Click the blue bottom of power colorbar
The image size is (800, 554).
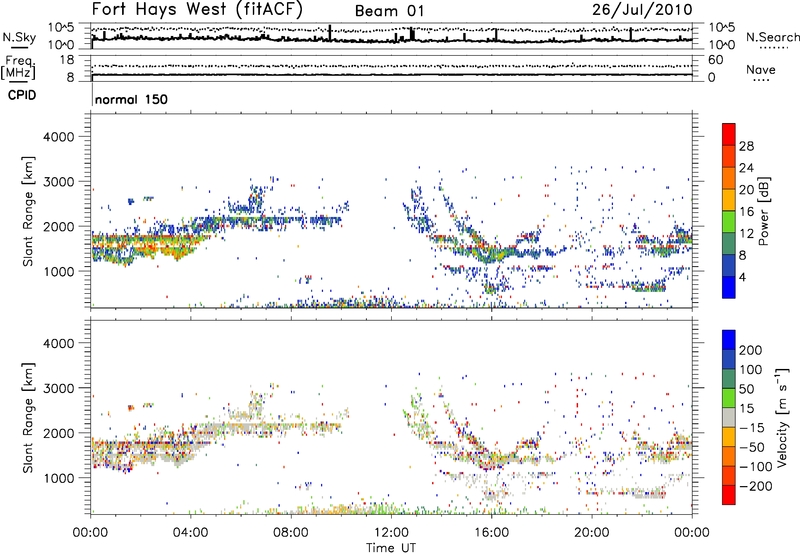coord(729,287)
